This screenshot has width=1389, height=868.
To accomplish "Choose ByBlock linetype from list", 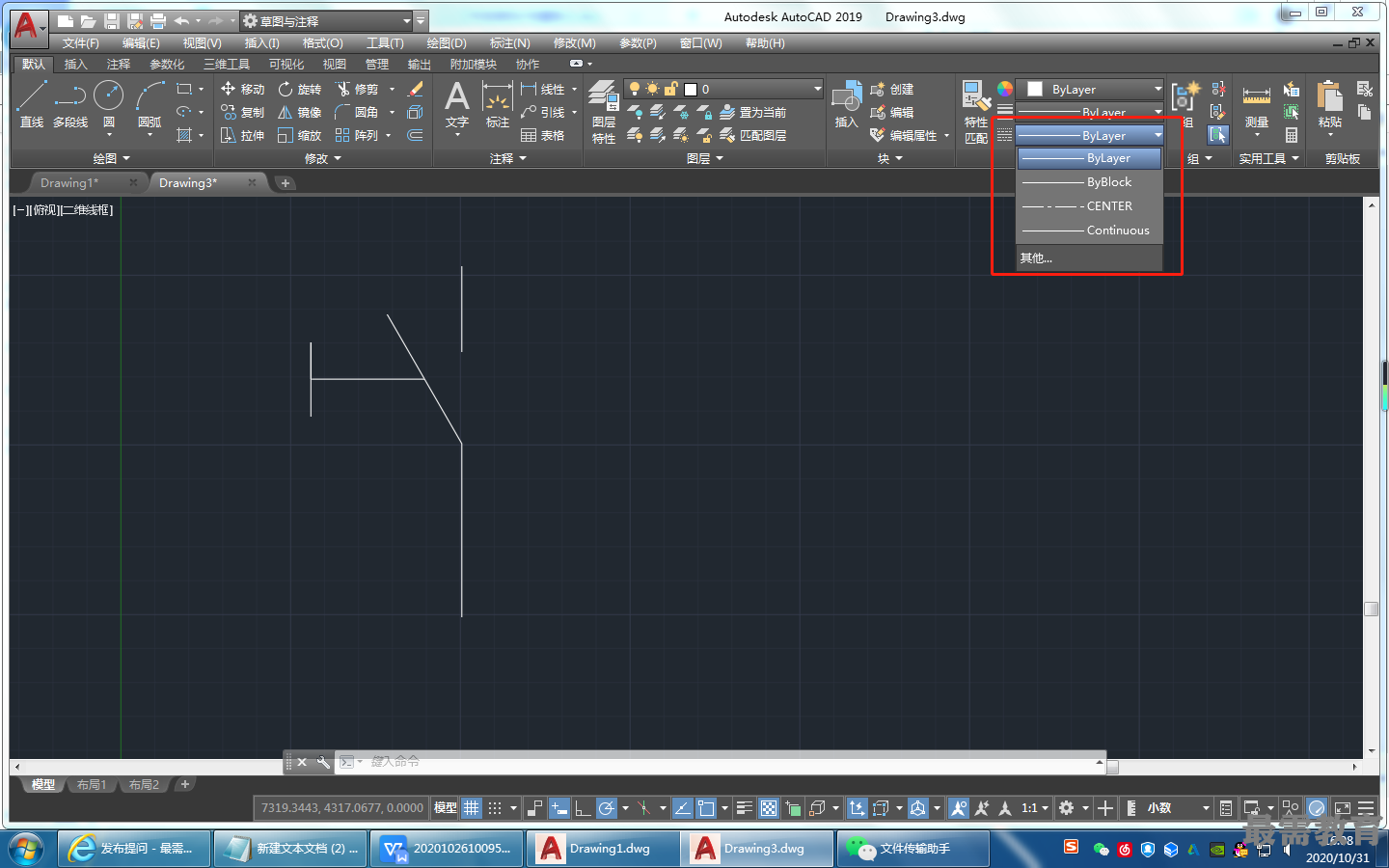I will [x=1090, y=182].
